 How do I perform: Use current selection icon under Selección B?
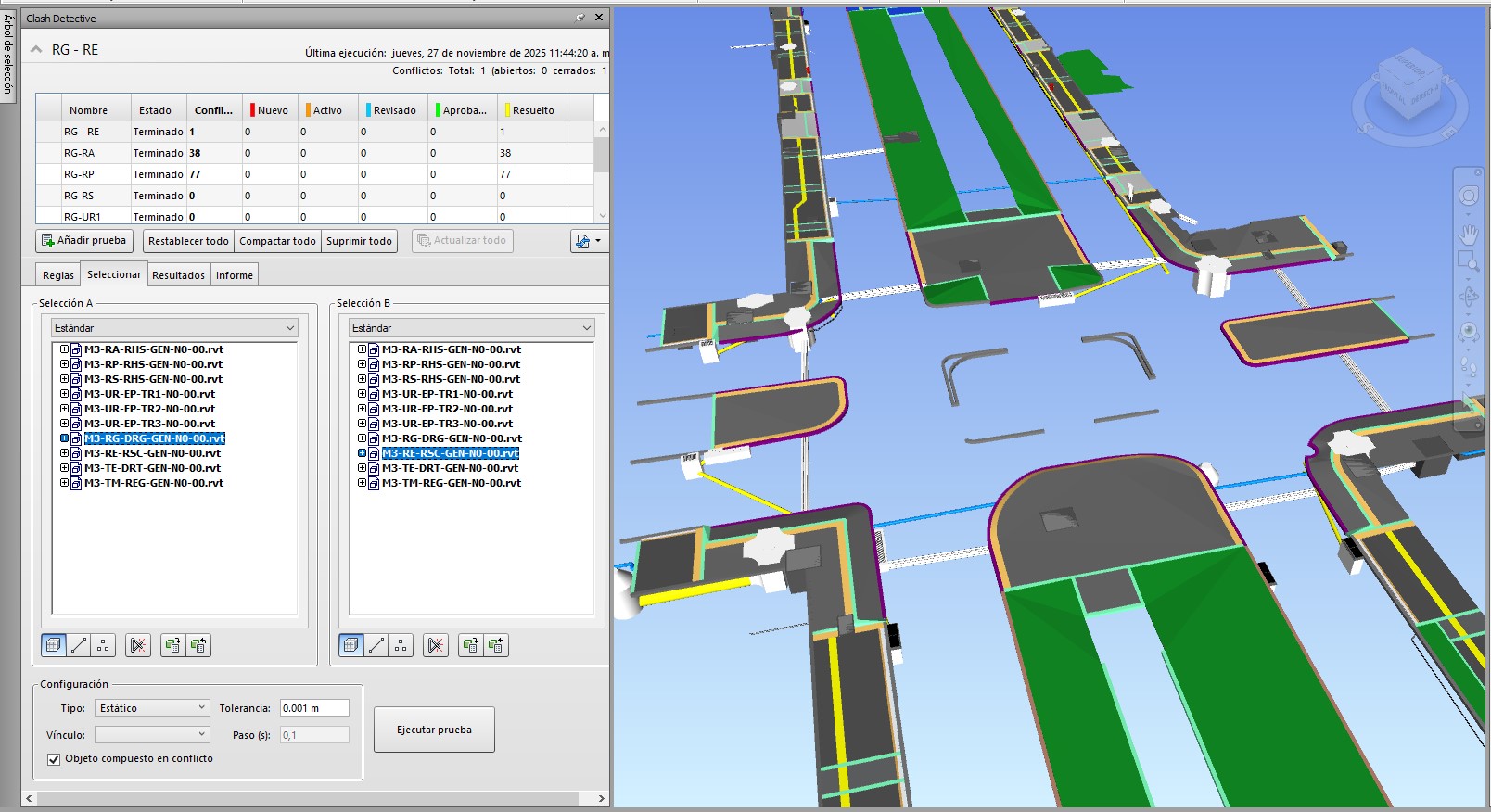pos(470,645)
